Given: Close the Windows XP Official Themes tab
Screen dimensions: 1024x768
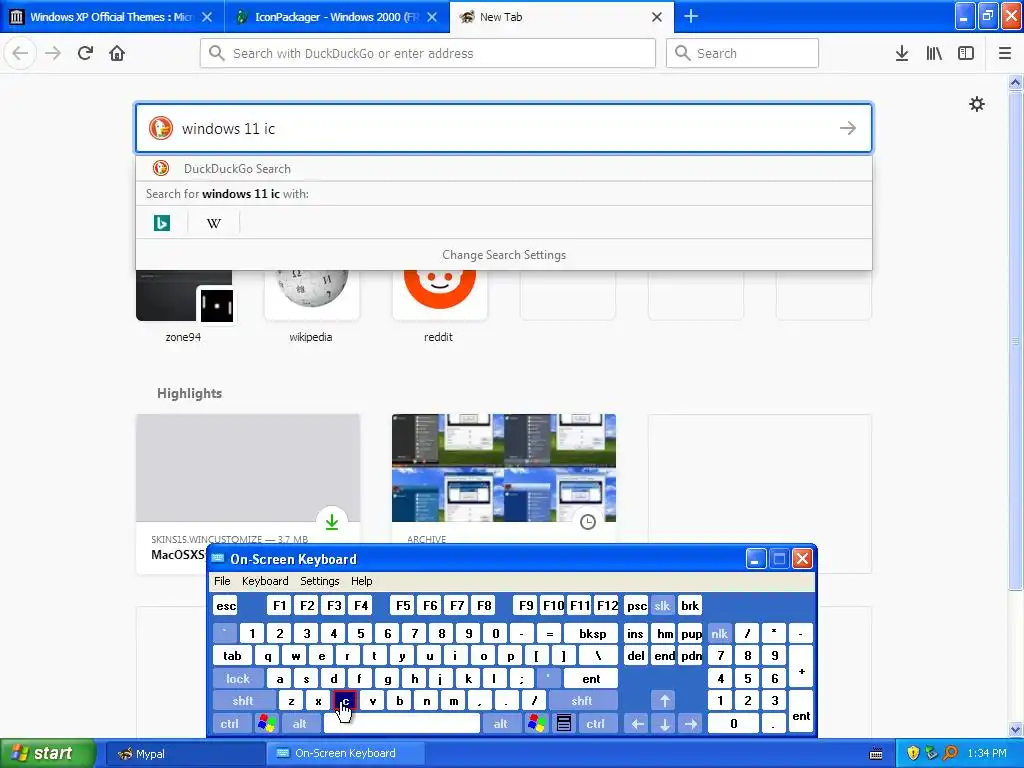Looking at the screenshot, I should 207,17.
